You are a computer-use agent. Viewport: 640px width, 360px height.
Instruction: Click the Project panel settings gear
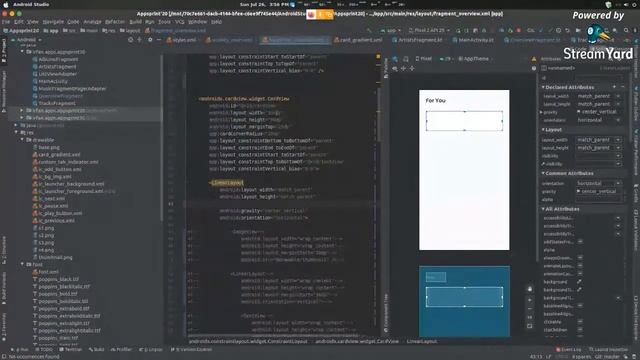point(150,40)
